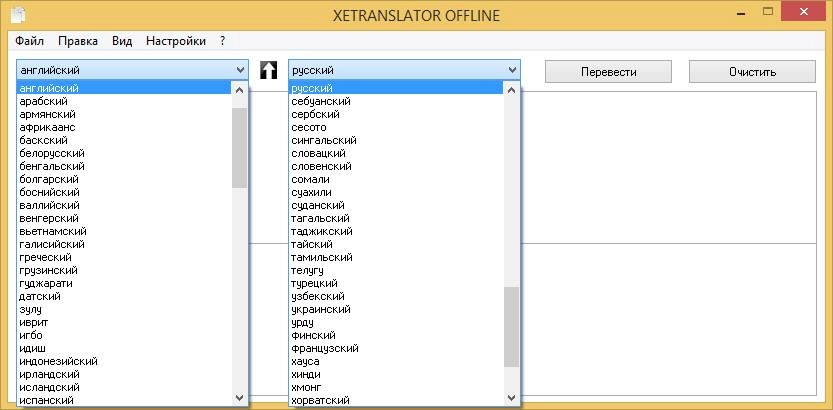Screen dimensions: 833x410
Task: Select телугу in target list
Action: click(396, 270)
